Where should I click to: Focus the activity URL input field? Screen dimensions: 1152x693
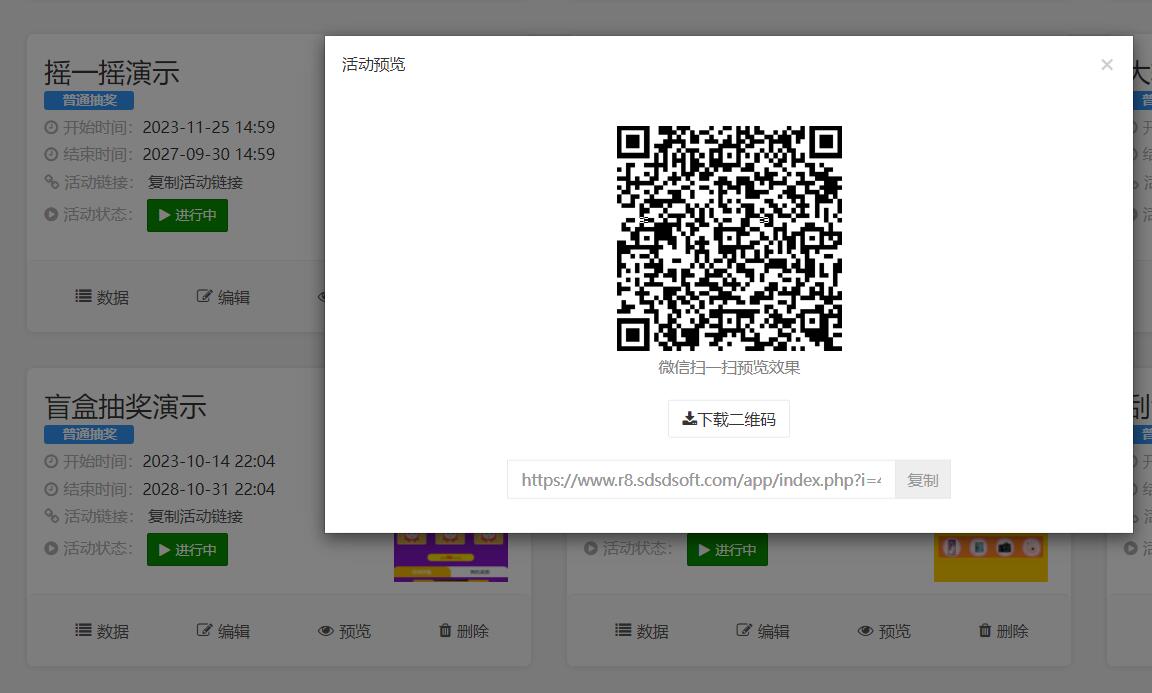pyautogui.click(x=701, y=480)
